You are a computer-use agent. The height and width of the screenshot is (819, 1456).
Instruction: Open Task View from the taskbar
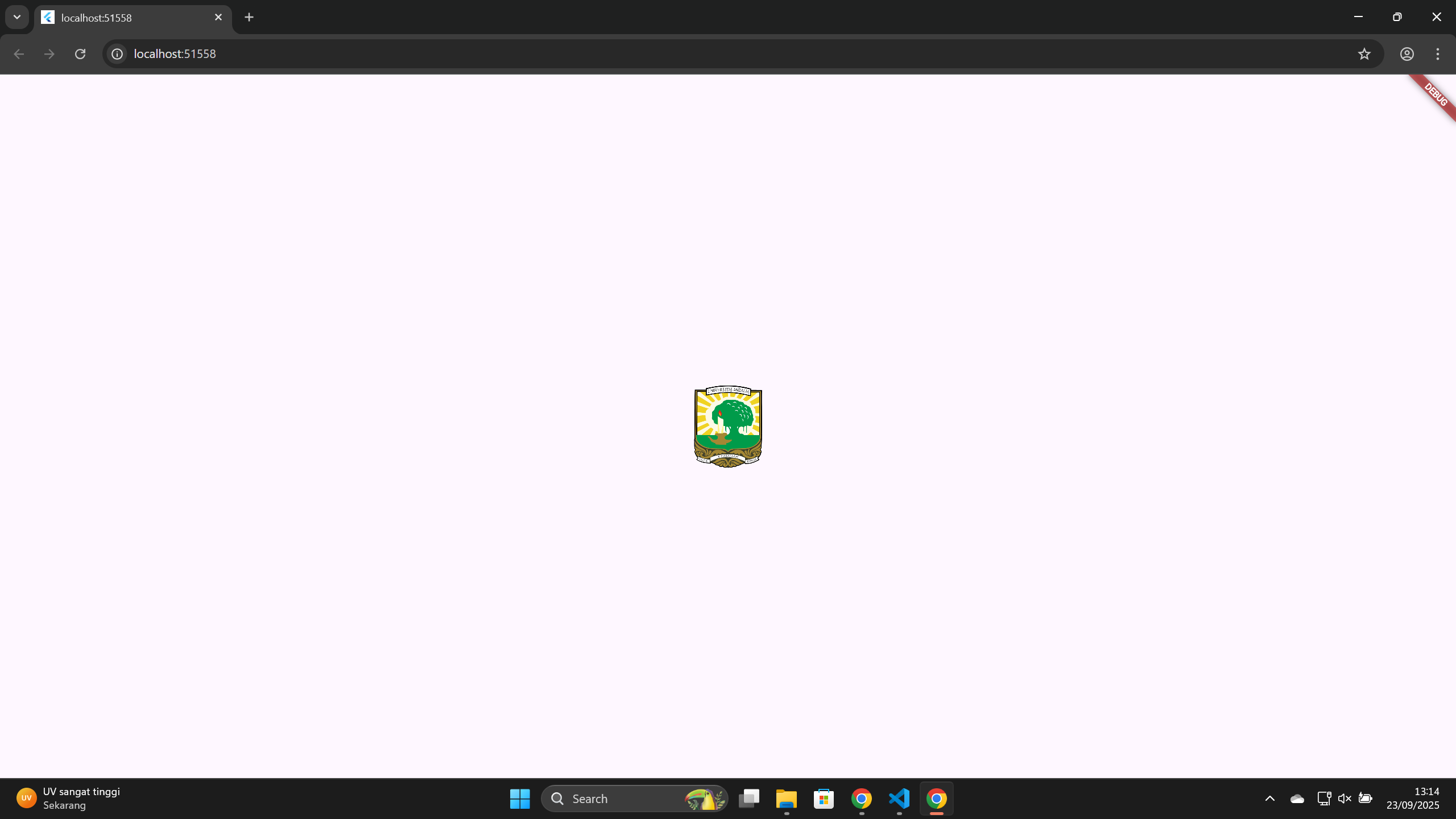pos(748,799)
